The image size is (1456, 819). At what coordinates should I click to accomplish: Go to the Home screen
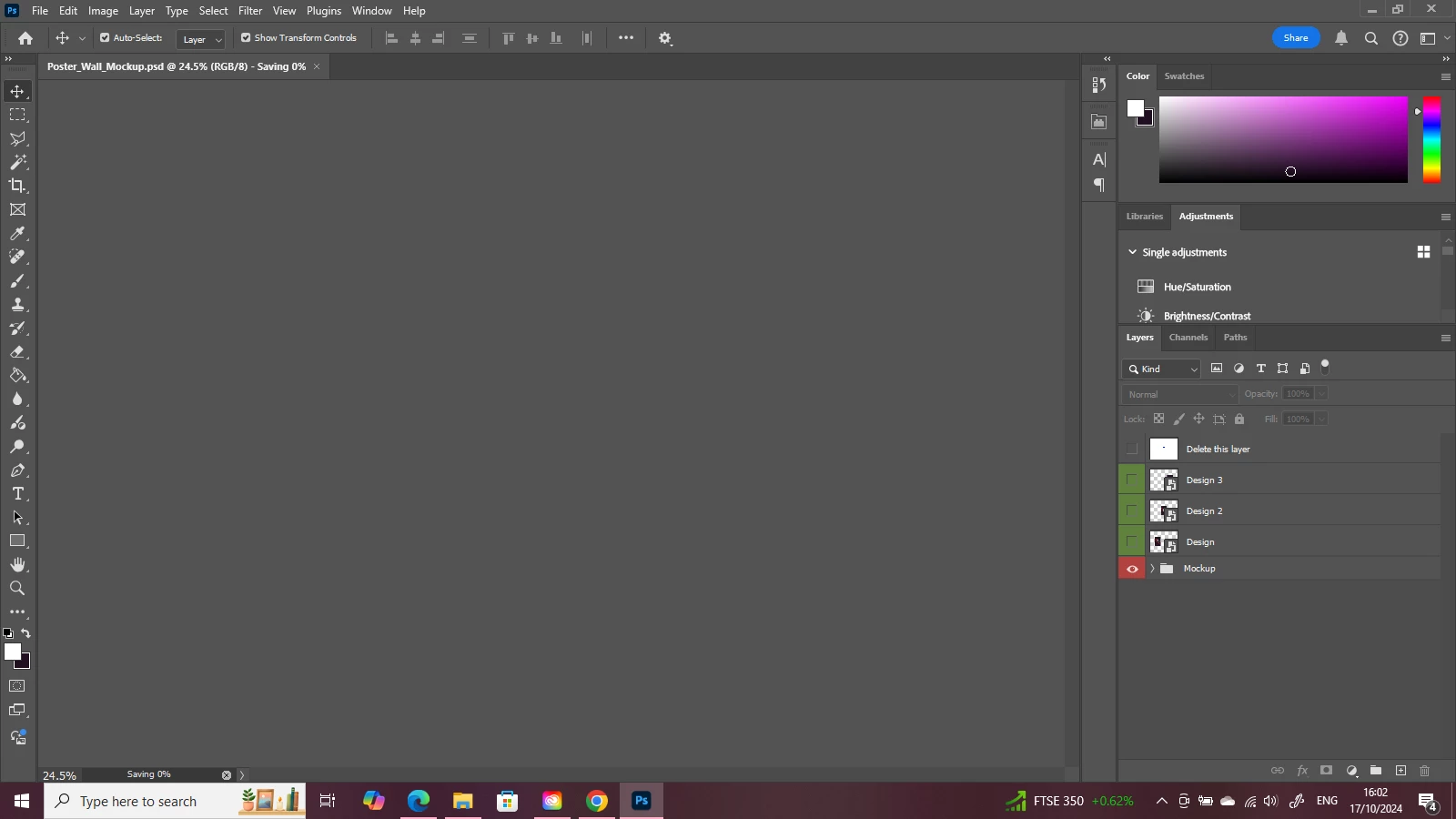[25, 38]
